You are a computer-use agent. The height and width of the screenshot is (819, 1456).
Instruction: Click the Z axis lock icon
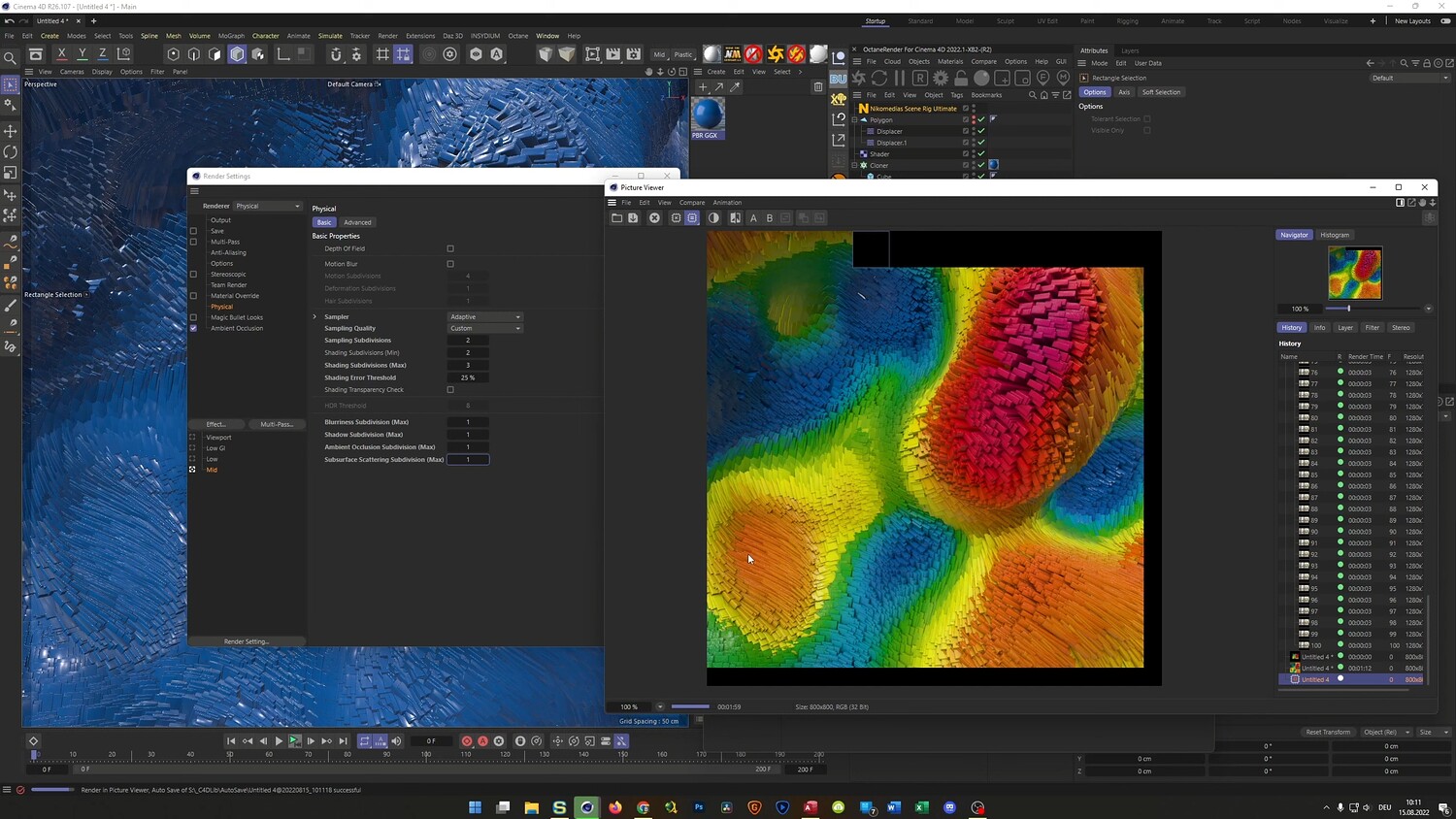click(x=103, y=54)
